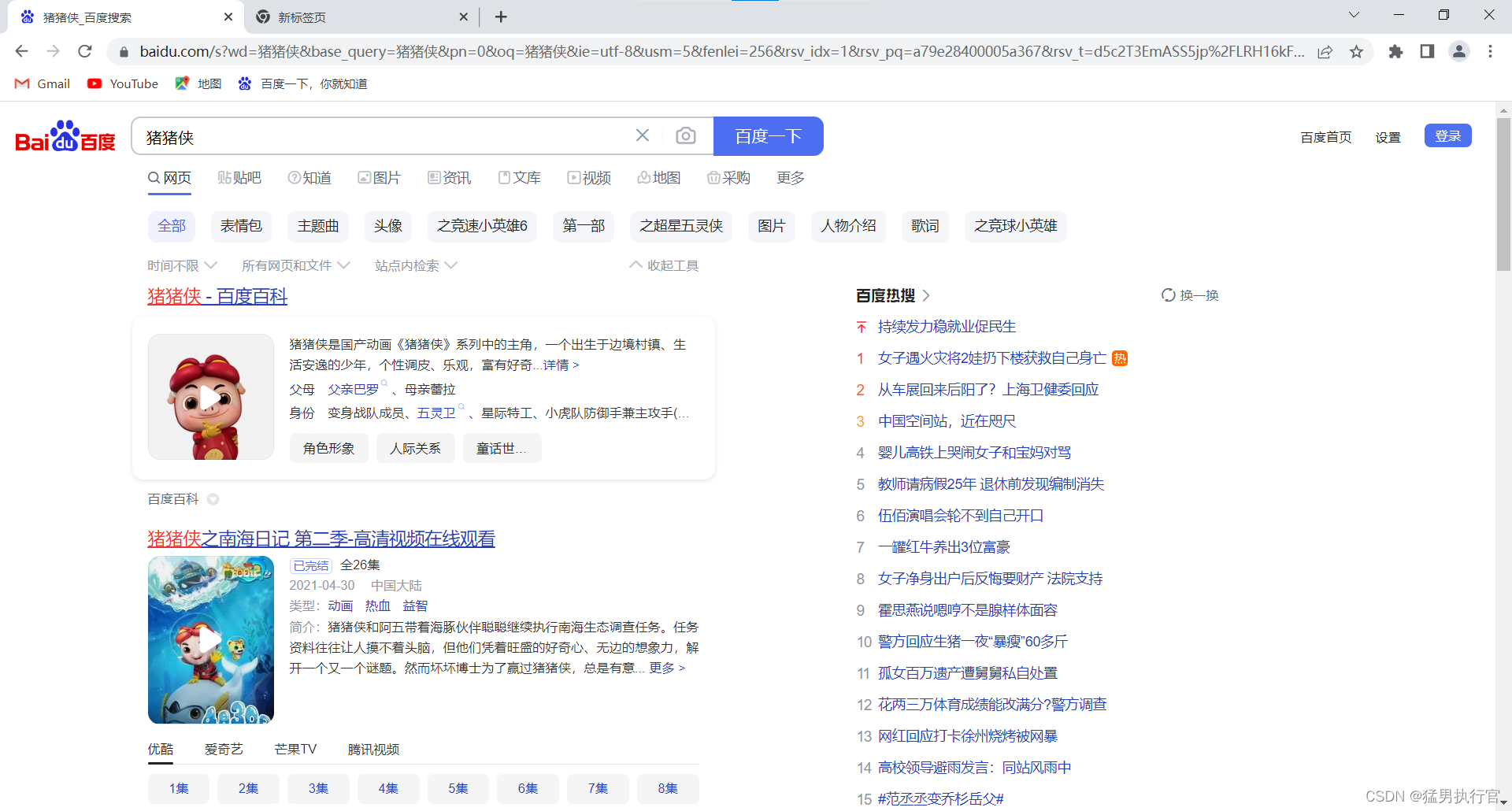This screenshot has height=811, width=1512.
Task: Open Chrome three-dot menu
Action: 1490,51
